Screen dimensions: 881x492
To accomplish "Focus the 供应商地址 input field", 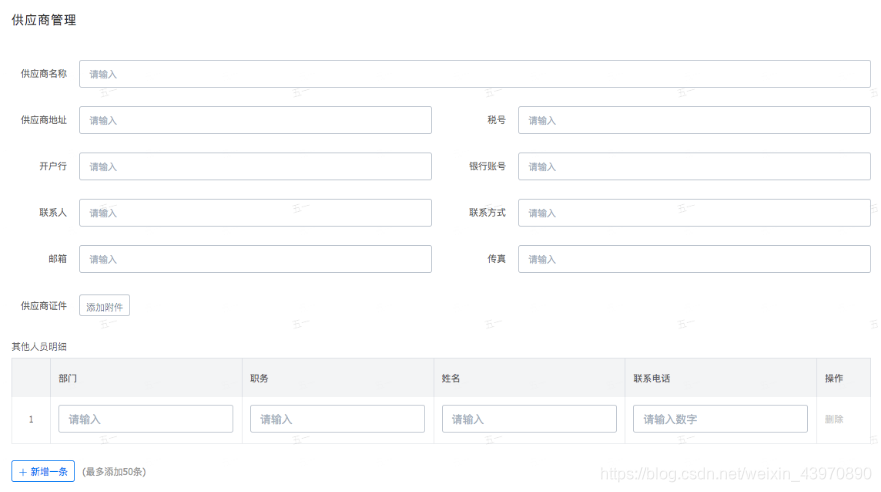I will point(255,120).
